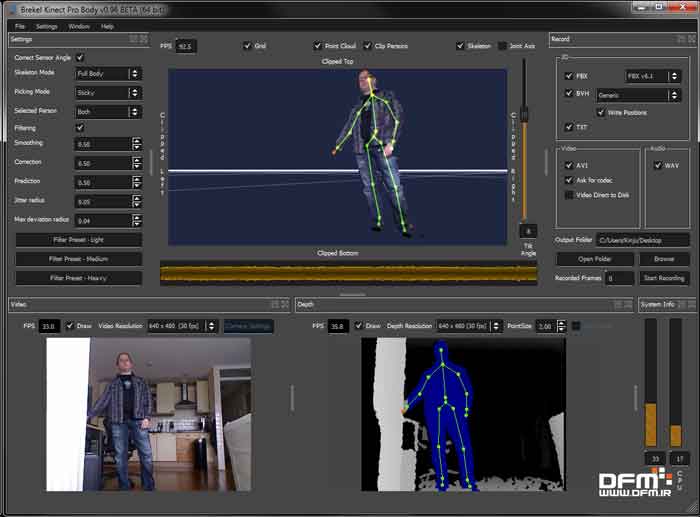Open the FBX version dropdown
Screen dimensions: 700x517
pos(653,76)
